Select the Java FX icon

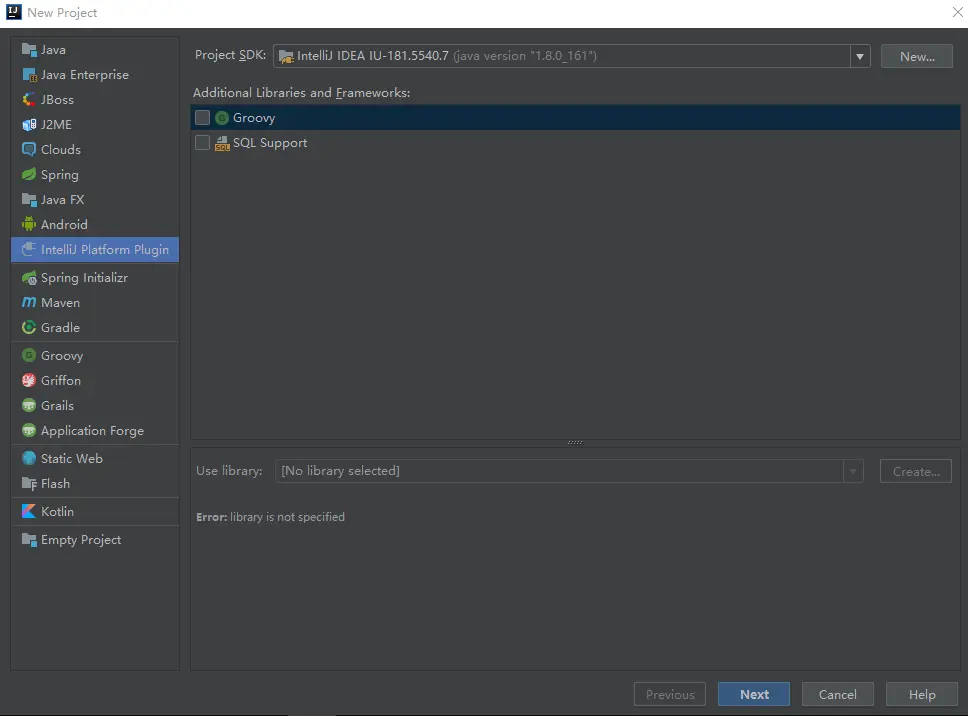coord(29,199)
